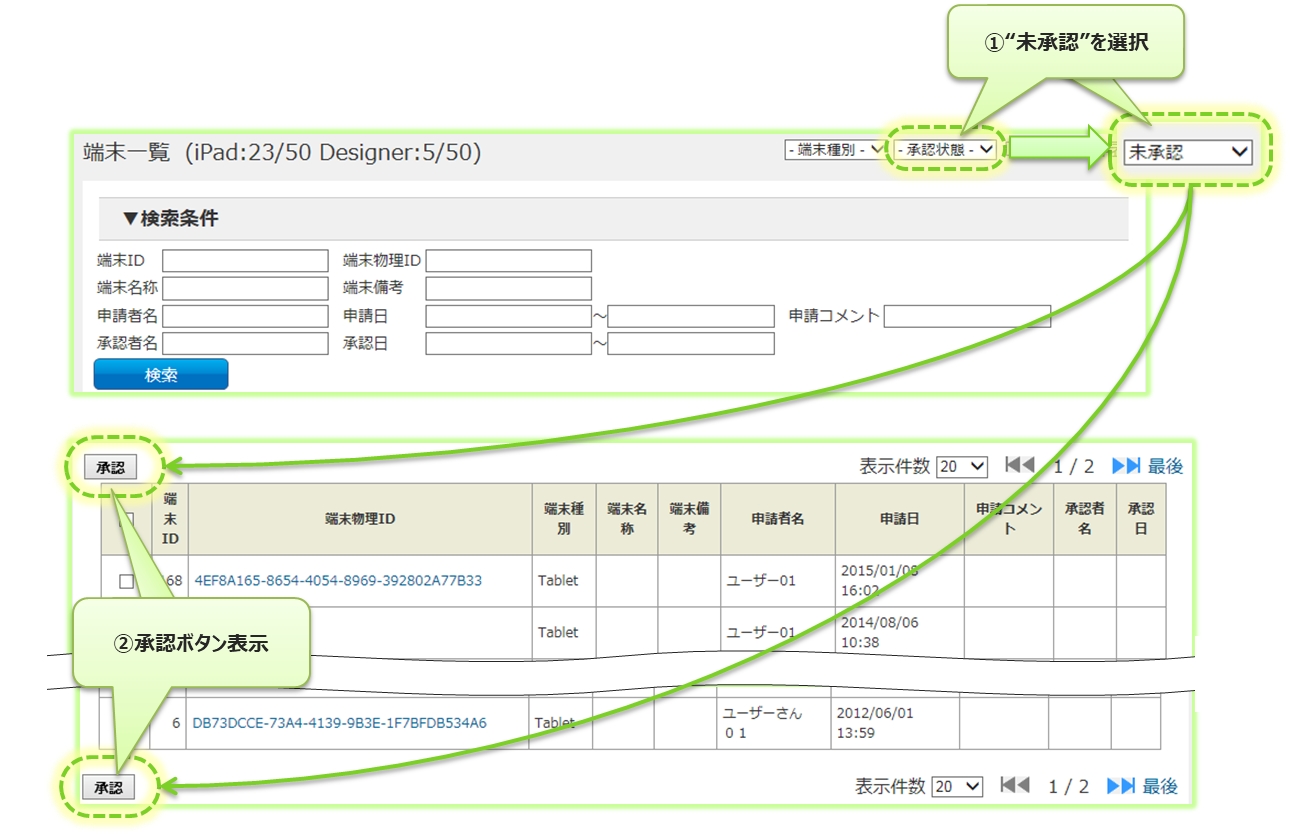Click the top 承認 button
This screenshot has width=1290, height=835.
[x=110, y=468]
